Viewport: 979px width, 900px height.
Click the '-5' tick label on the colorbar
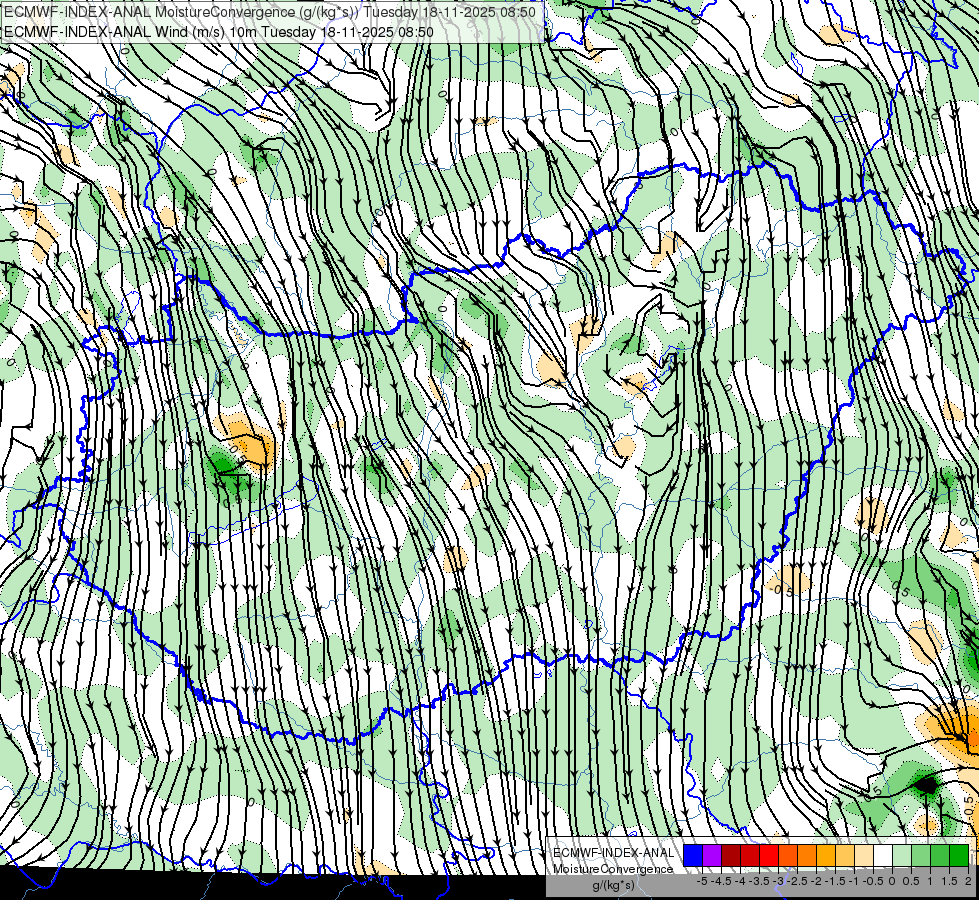(702, 881)
